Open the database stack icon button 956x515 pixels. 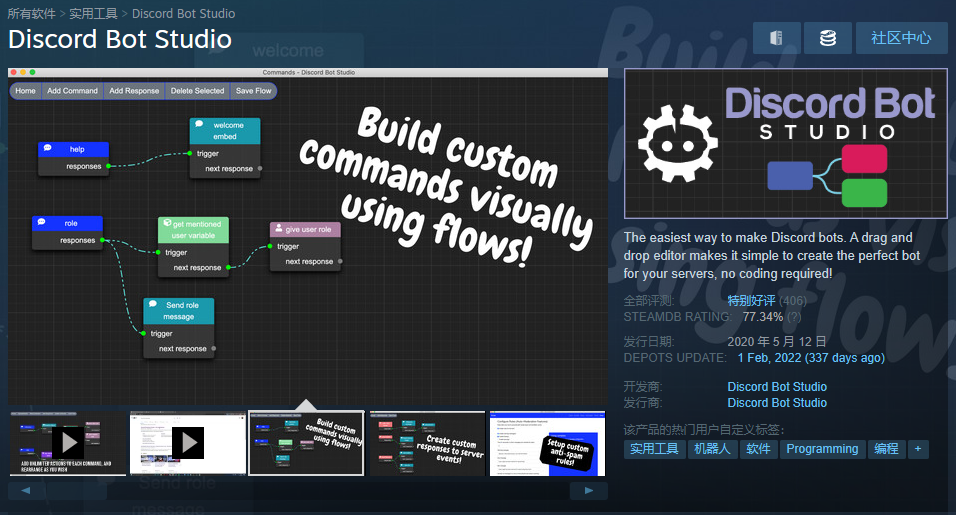[x=827, y=38]
